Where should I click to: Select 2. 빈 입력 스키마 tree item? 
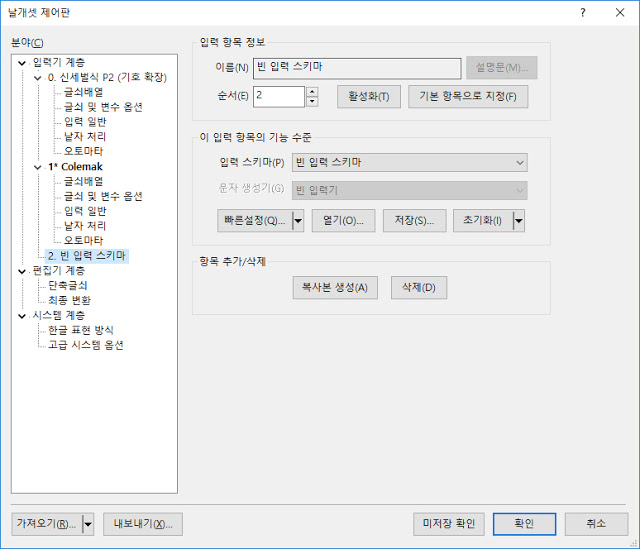[x=87, y=256]
